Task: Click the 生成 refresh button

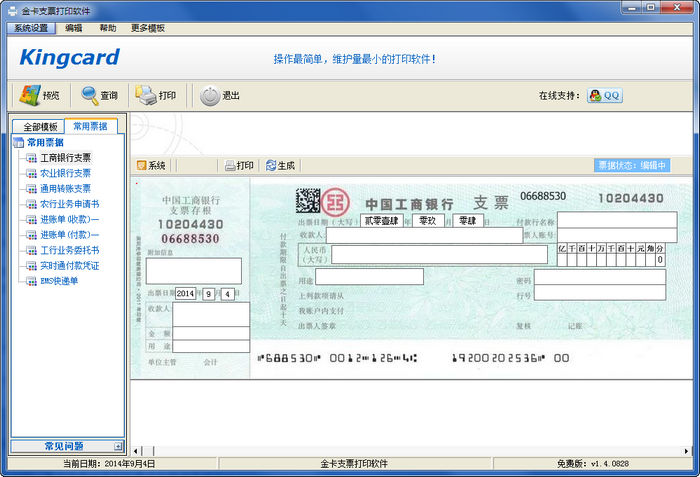Action: click(x=280, y=166)
